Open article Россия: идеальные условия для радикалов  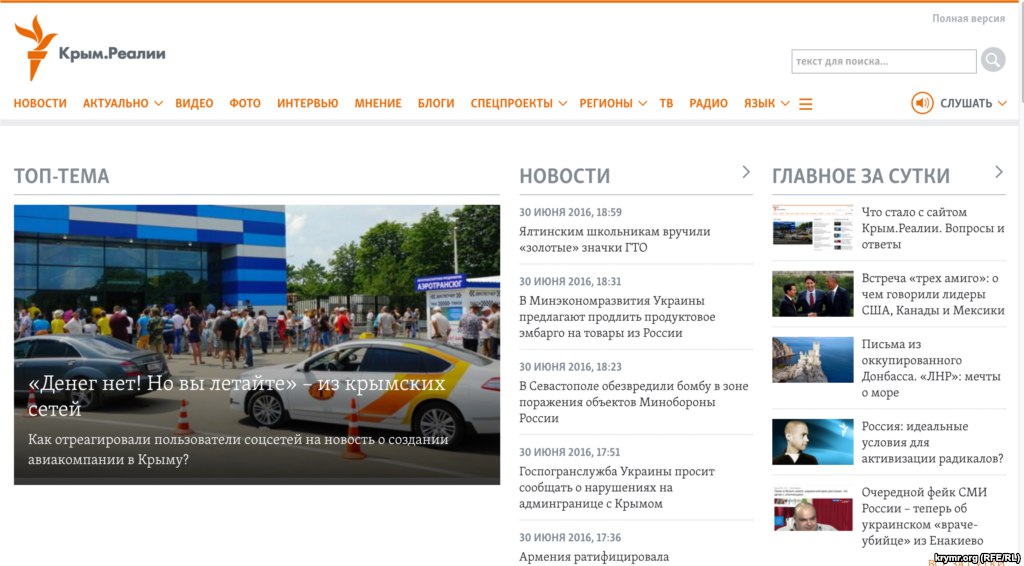pyautogui.click(x=933, y=443)
